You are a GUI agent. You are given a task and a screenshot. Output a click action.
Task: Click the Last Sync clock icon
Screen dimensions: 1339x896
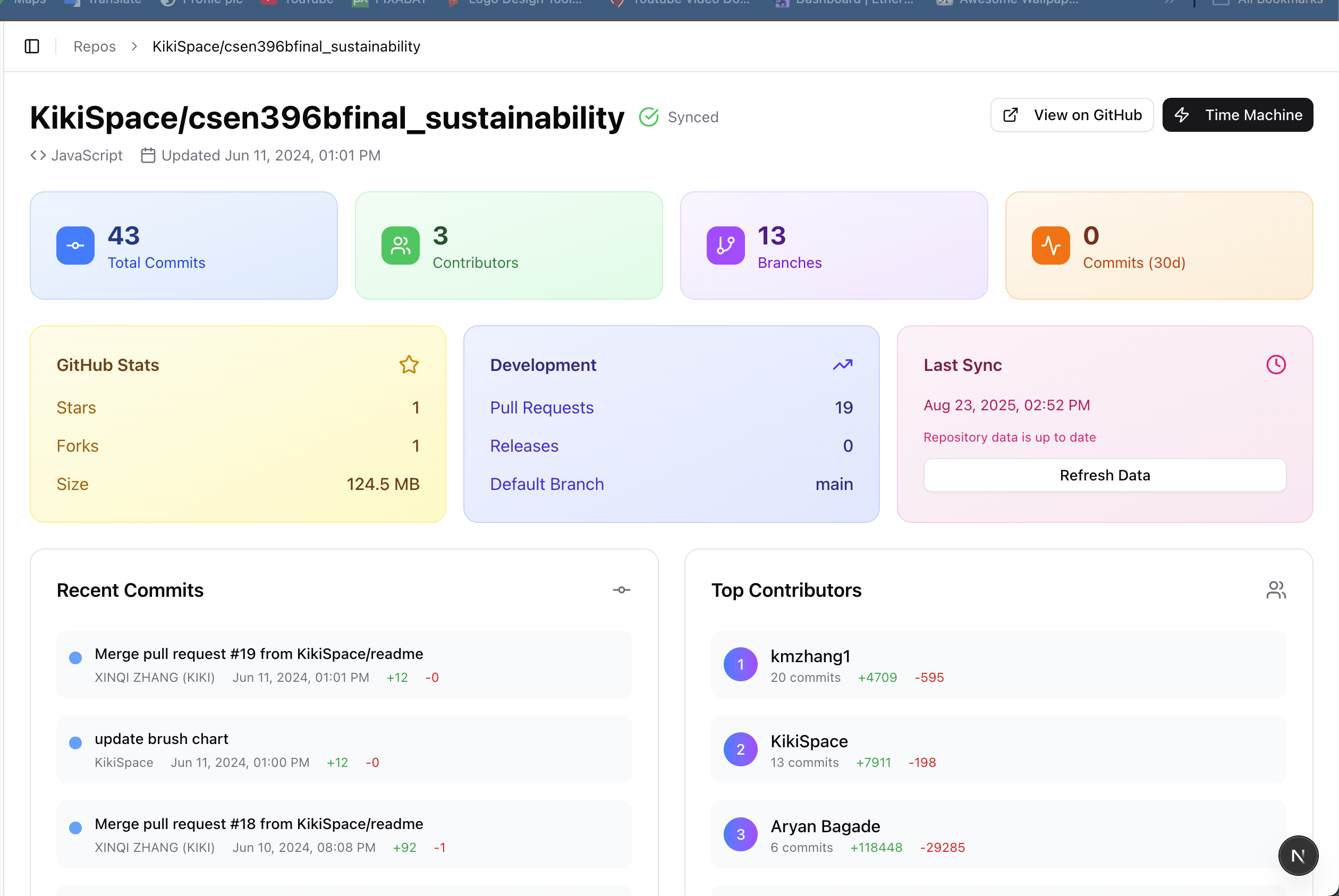click(1276, 365)
